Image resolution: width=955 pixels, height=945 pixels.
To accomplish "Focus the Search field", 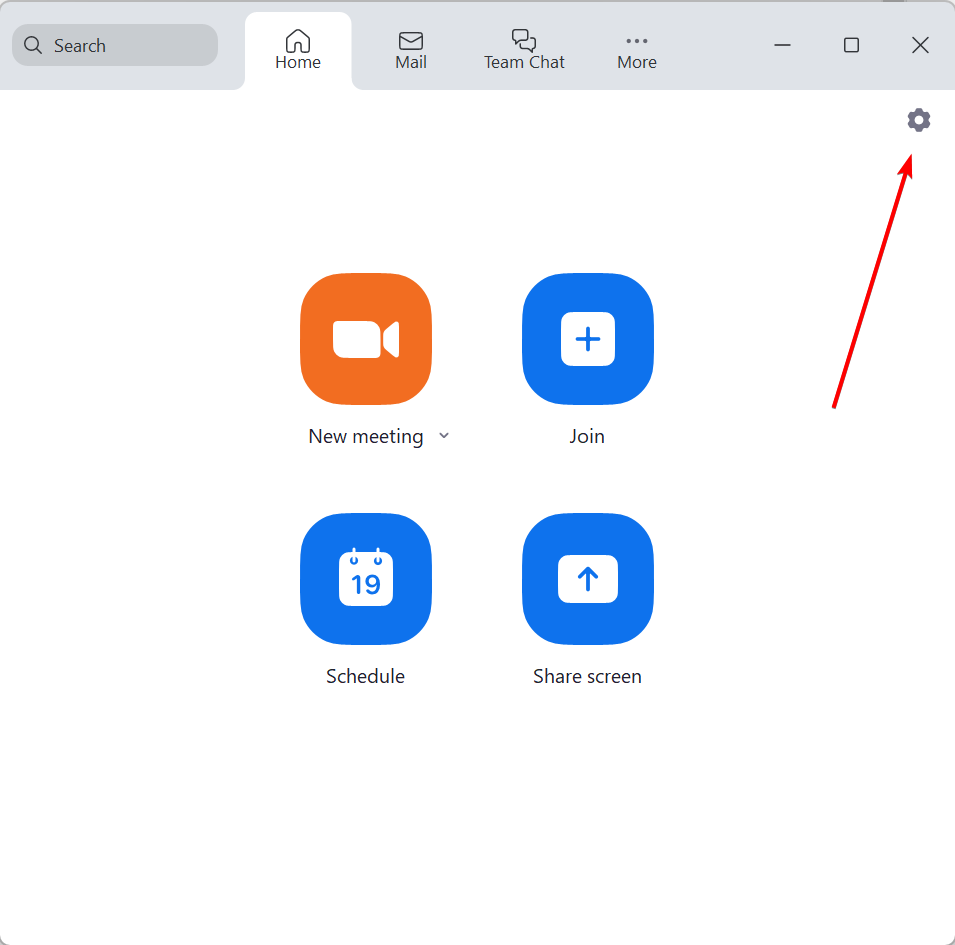I will [115, 45].
